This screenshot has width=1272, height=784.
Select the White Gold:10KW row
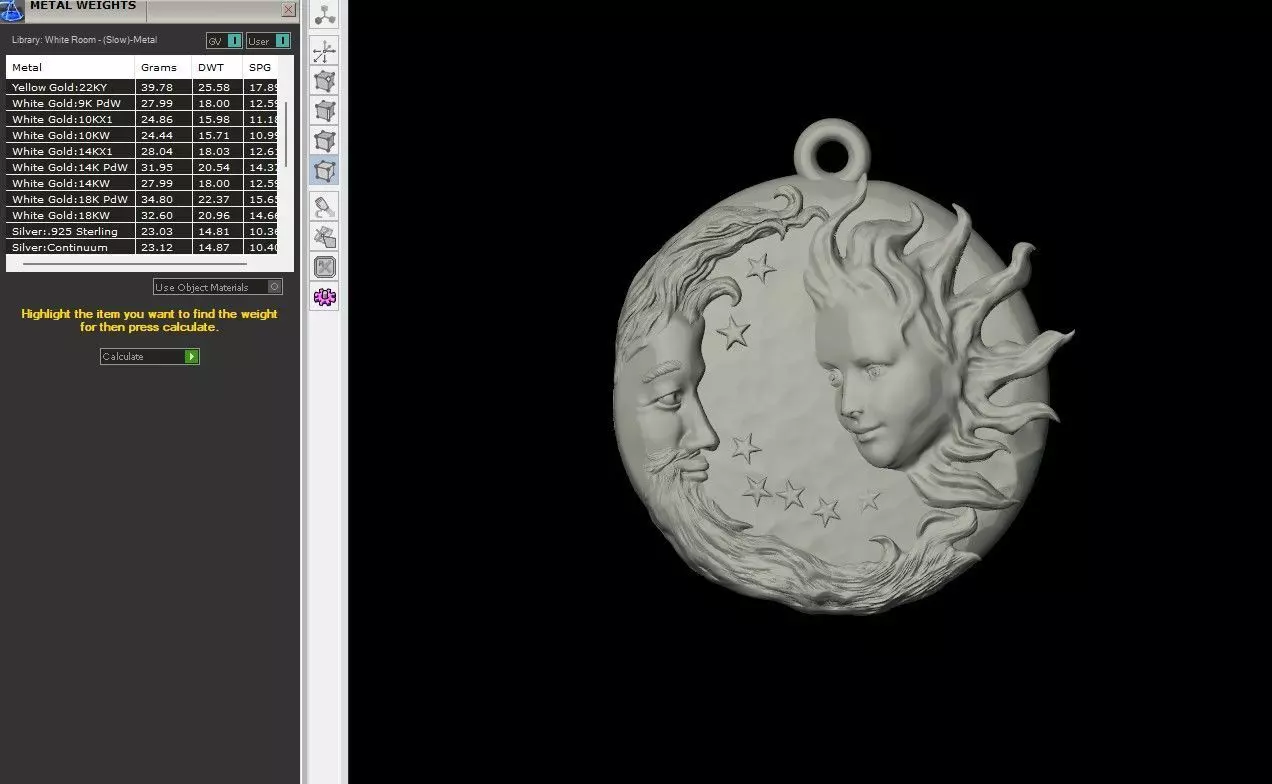pos(142,135)
